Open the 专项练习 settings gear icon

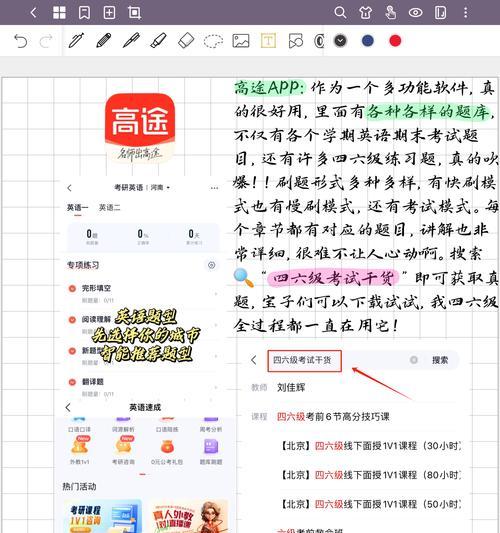coord(211,265)
